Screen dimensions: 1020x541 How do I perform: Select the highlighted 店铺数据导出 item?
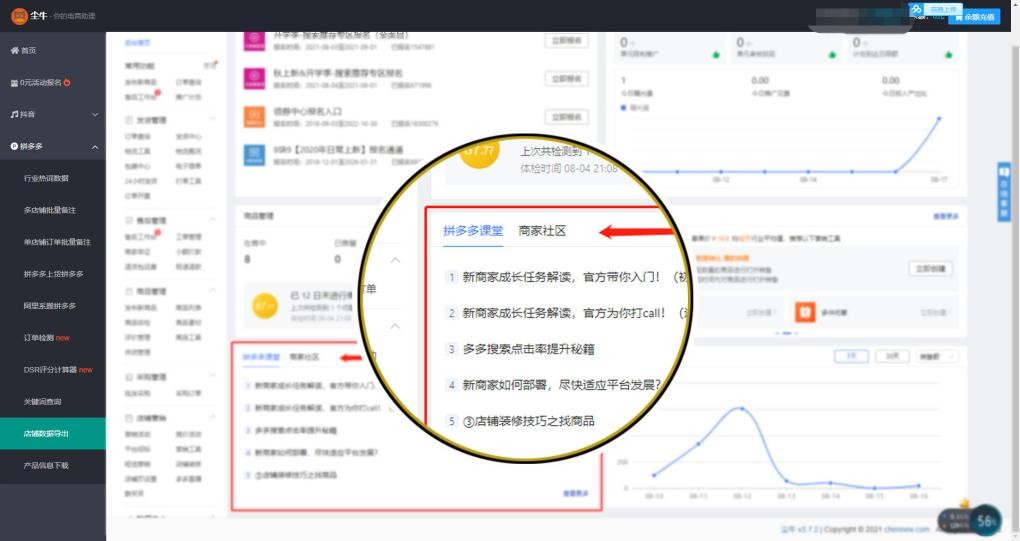click(52, 433)
